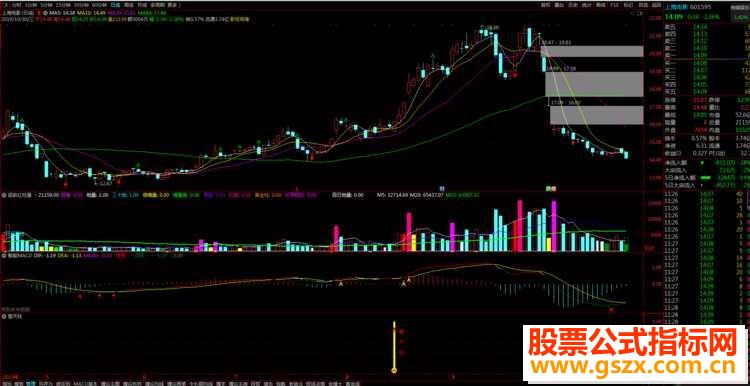Image resolution: width=750 pixels, height=386 pixels.
Task: Open the 历史 toolbar button
Action: [573, 5]
